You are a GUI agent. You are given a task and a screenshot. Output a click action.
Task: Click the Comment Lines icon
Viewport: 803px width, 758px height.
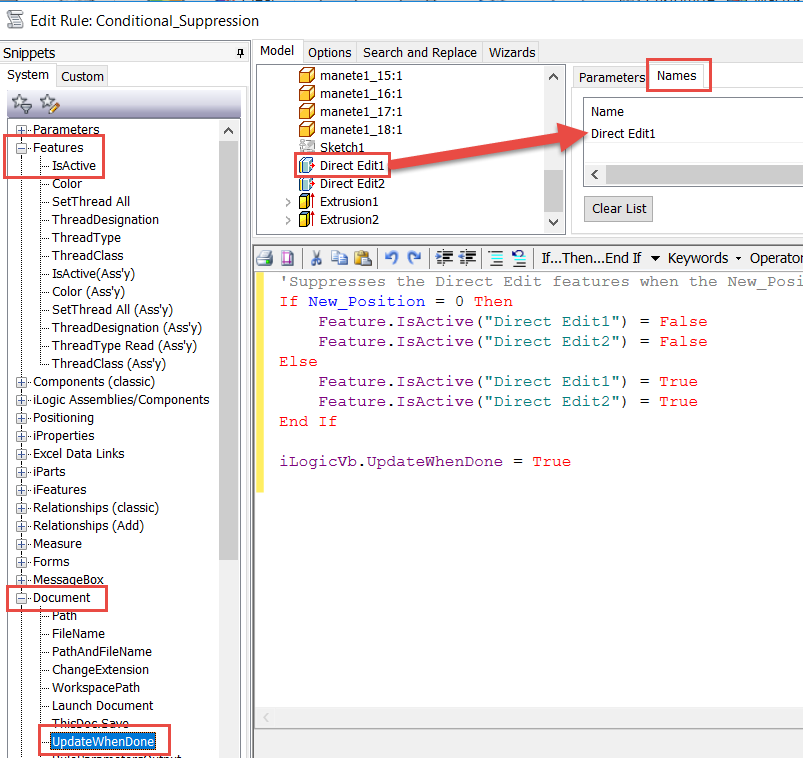pyautogui.click(x=496, y=258)
